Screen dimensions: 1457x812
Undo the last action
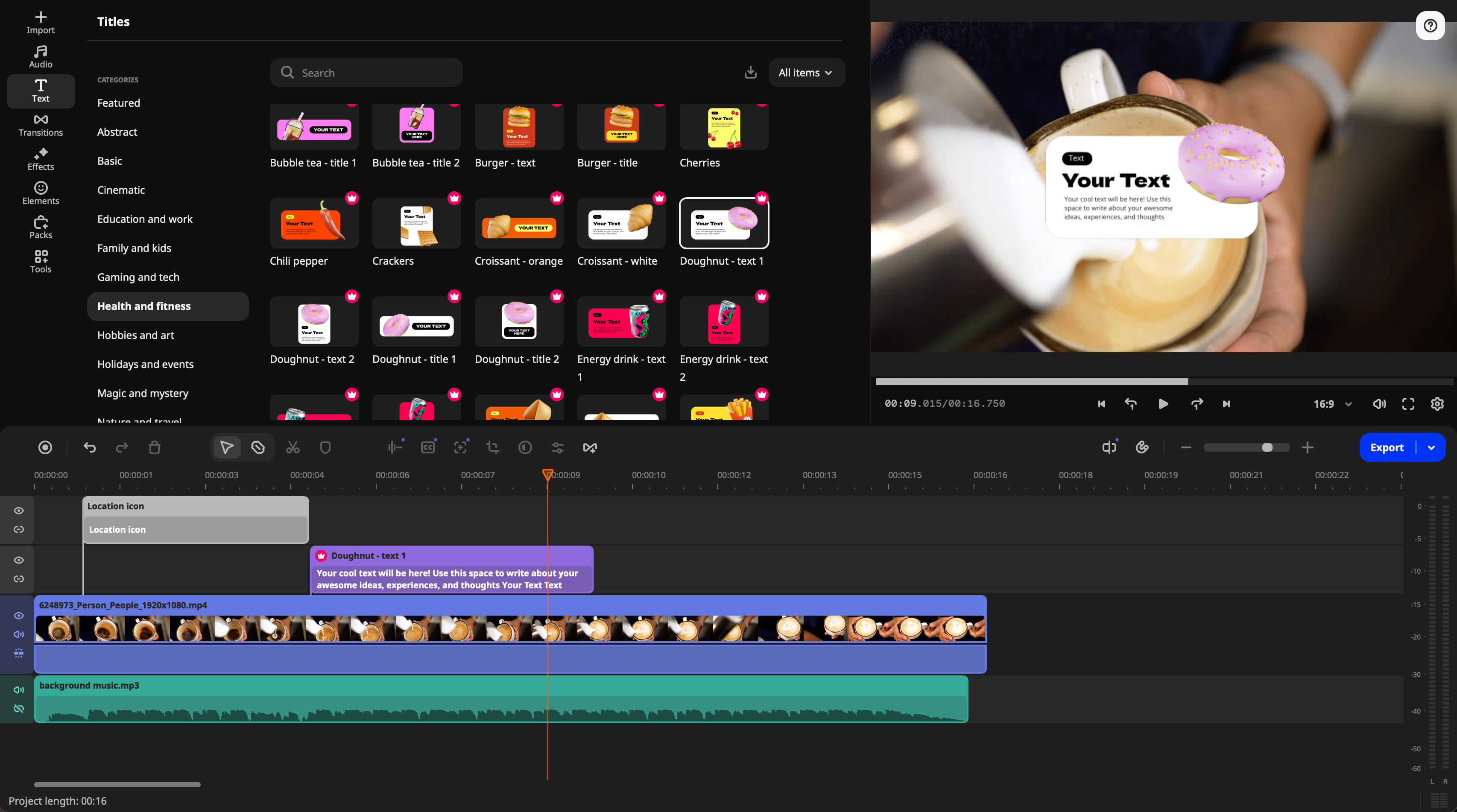89,447
